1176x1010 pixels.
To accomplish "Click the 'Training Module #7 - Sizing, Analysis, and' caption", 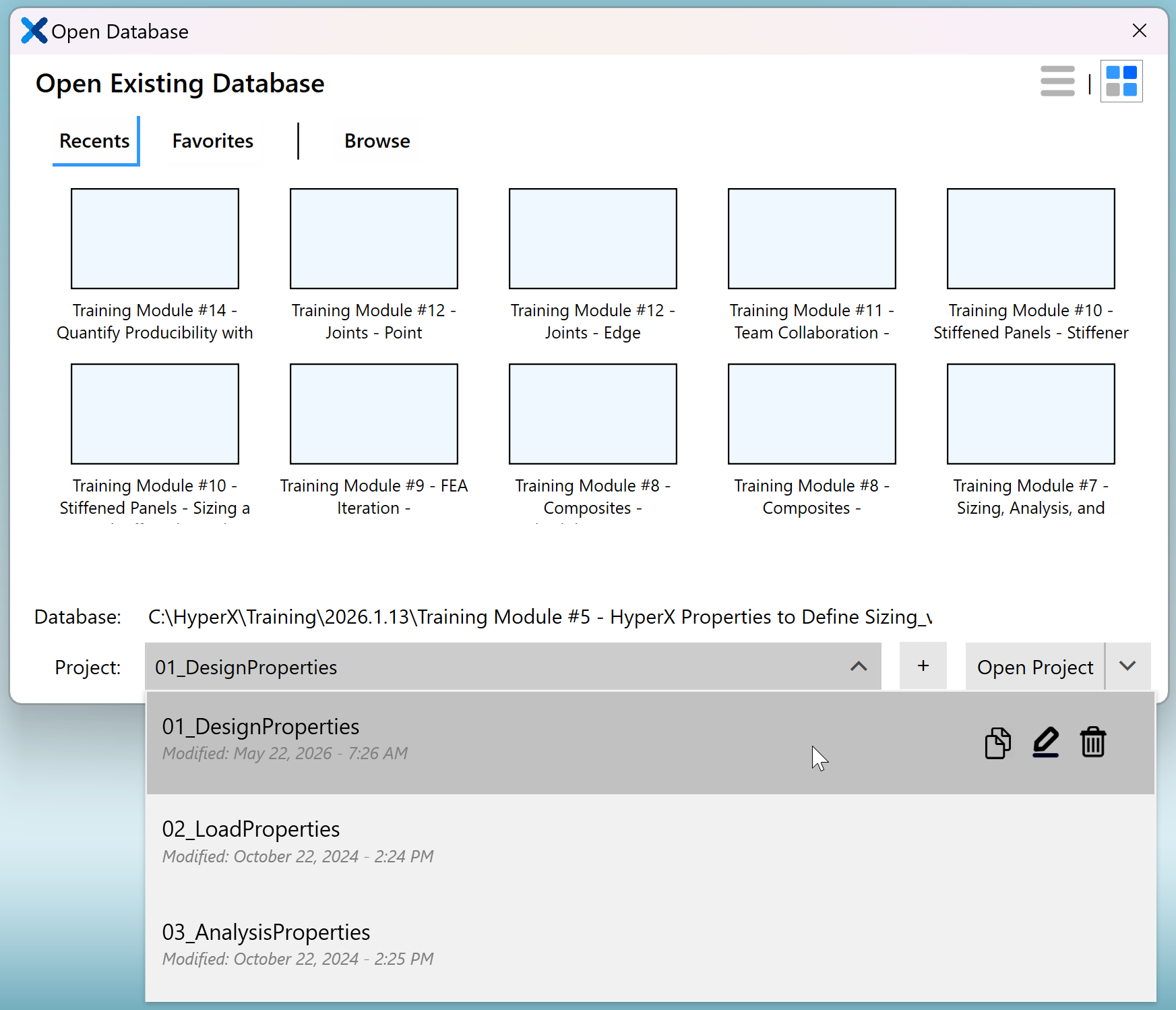I will [1031, 497].
